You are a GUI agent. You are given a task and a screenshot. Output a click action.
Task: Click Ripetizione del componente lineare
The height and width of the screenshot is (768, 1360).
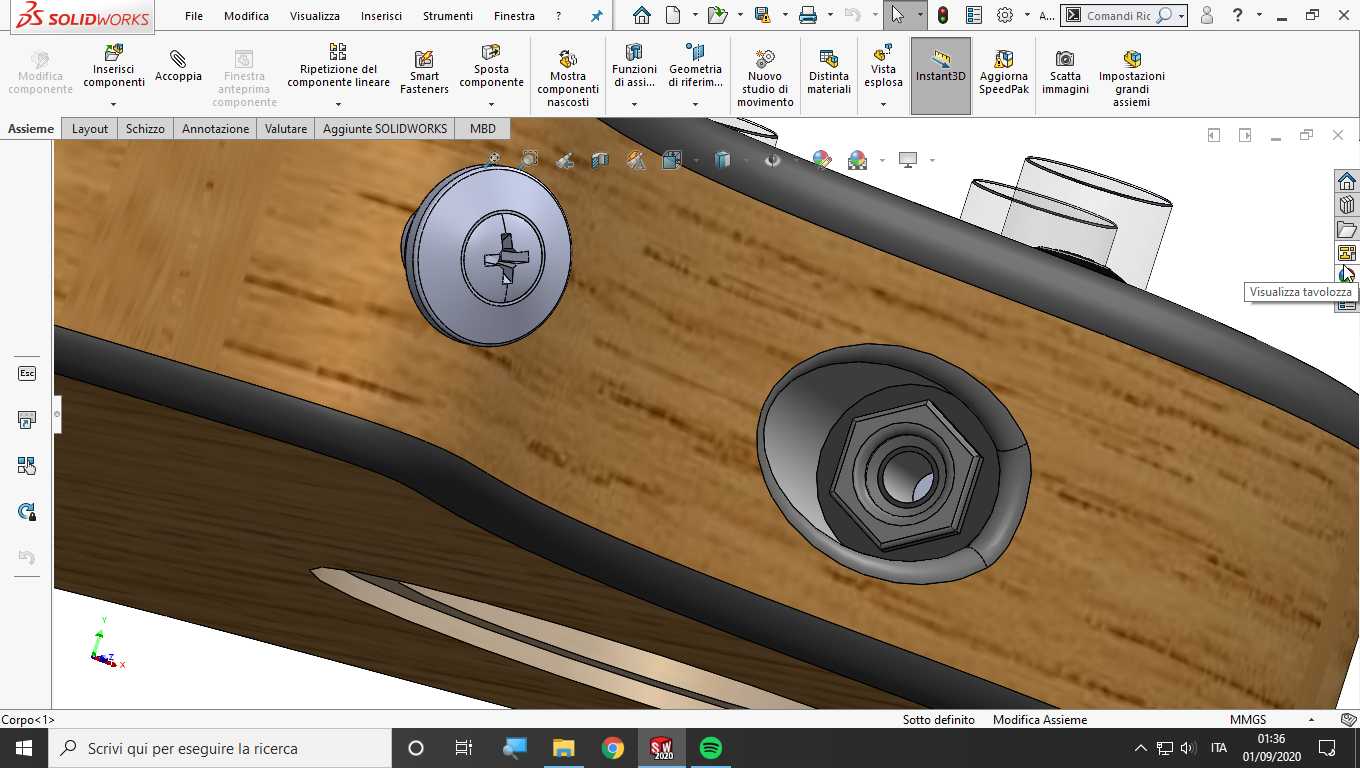click(338, 66)
